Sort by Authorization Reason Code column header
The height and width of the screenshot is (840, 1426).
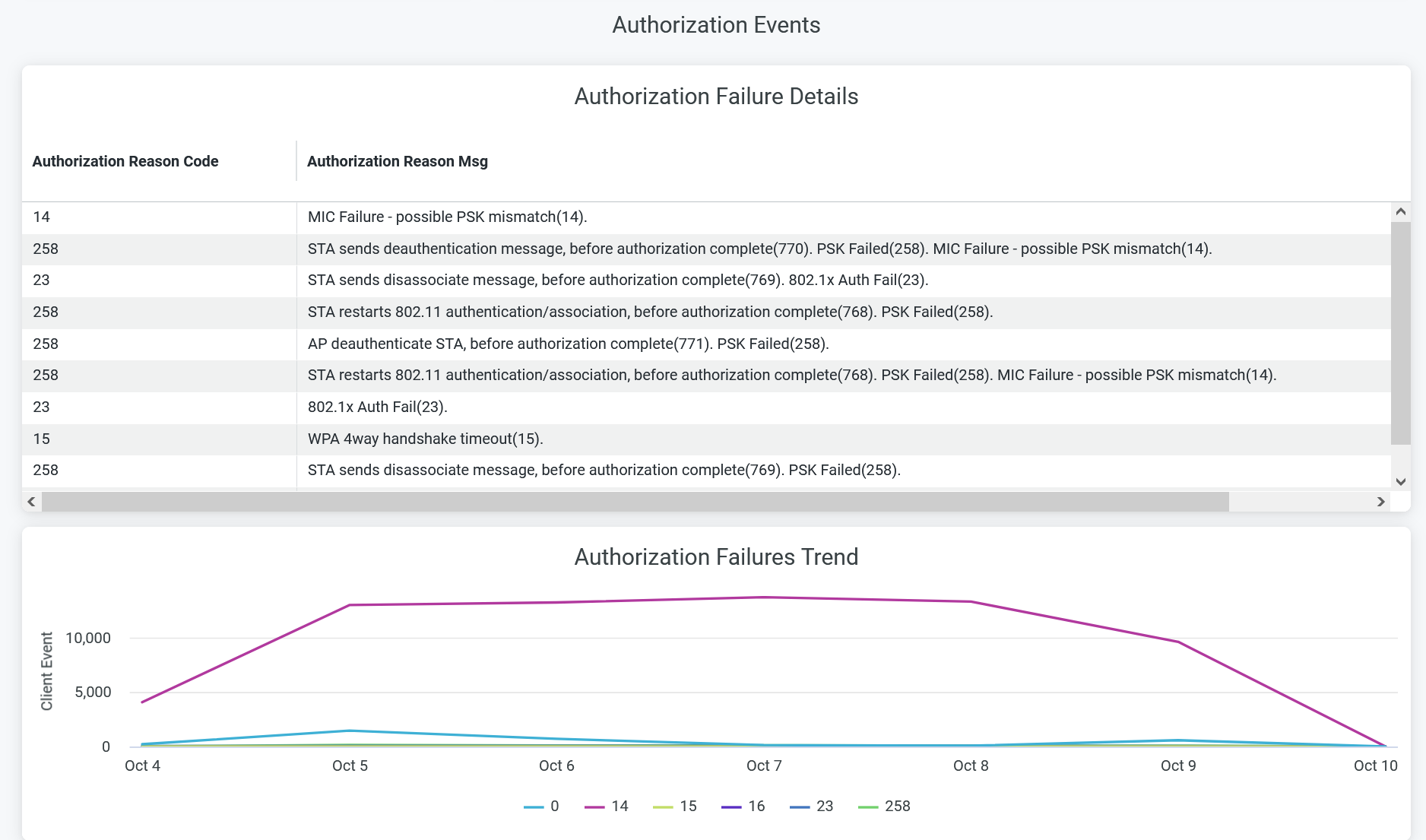125,161
